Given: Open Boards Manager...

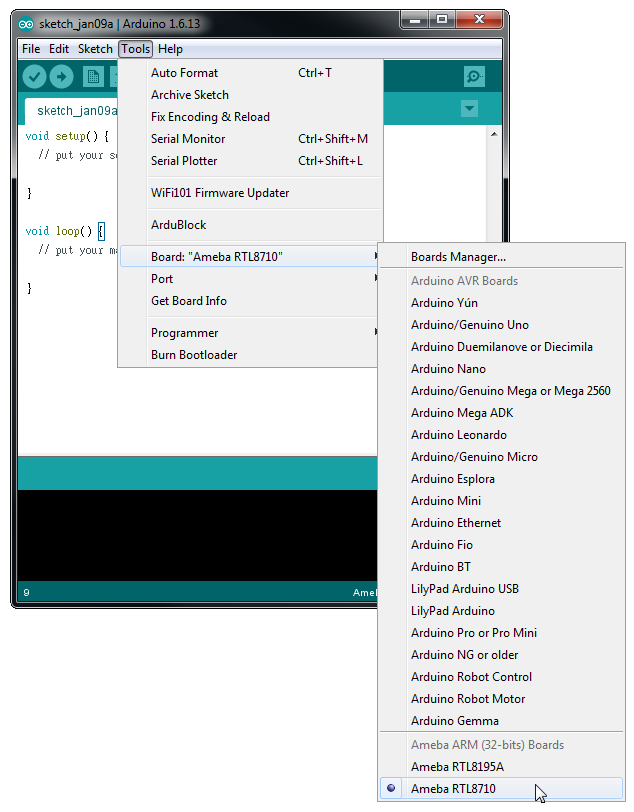Looking at the screenshot, I should tap(501, 257).
